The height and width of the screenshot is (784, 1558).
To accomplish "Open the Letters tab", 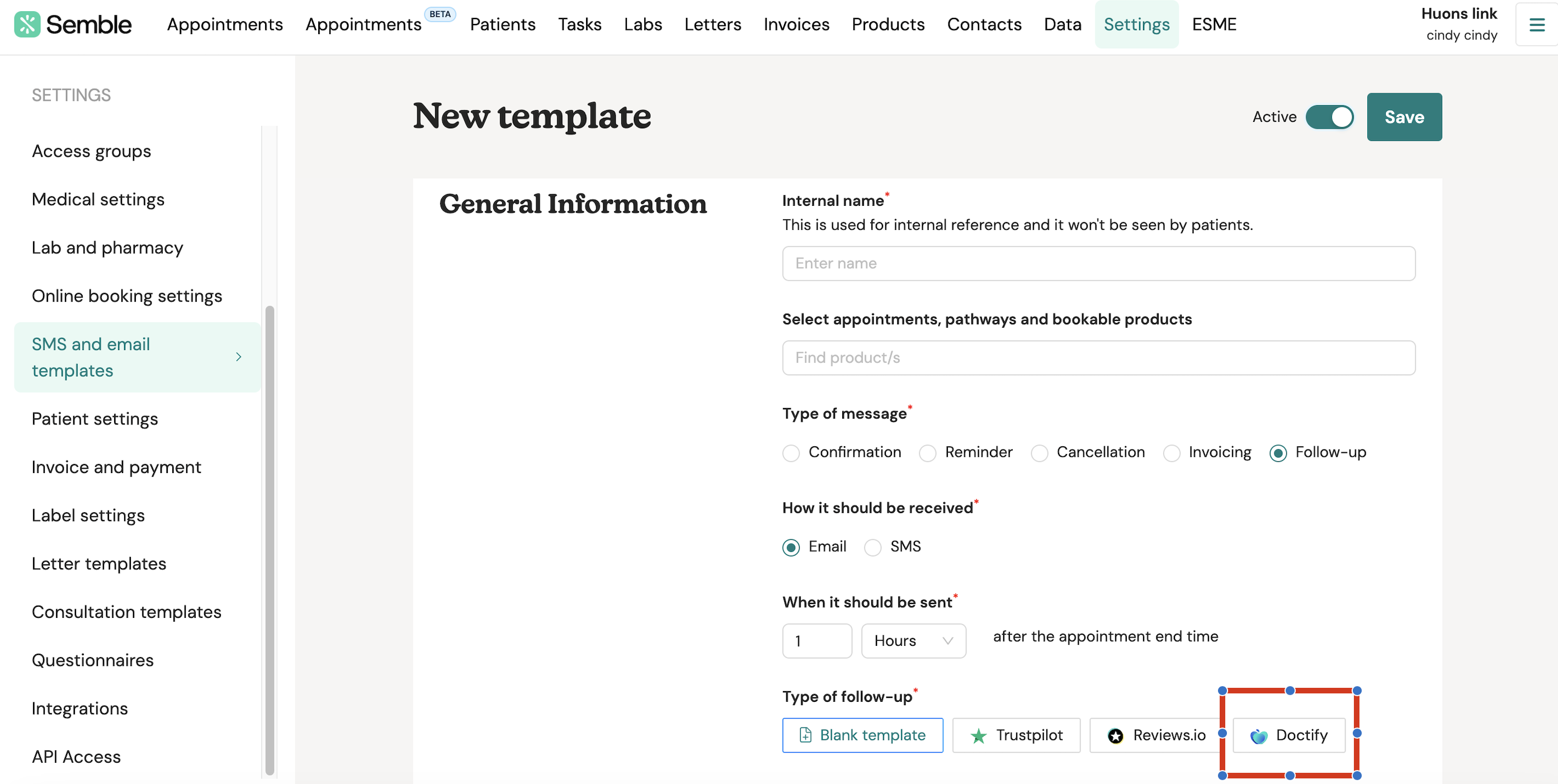I will [x=712, y=24].
